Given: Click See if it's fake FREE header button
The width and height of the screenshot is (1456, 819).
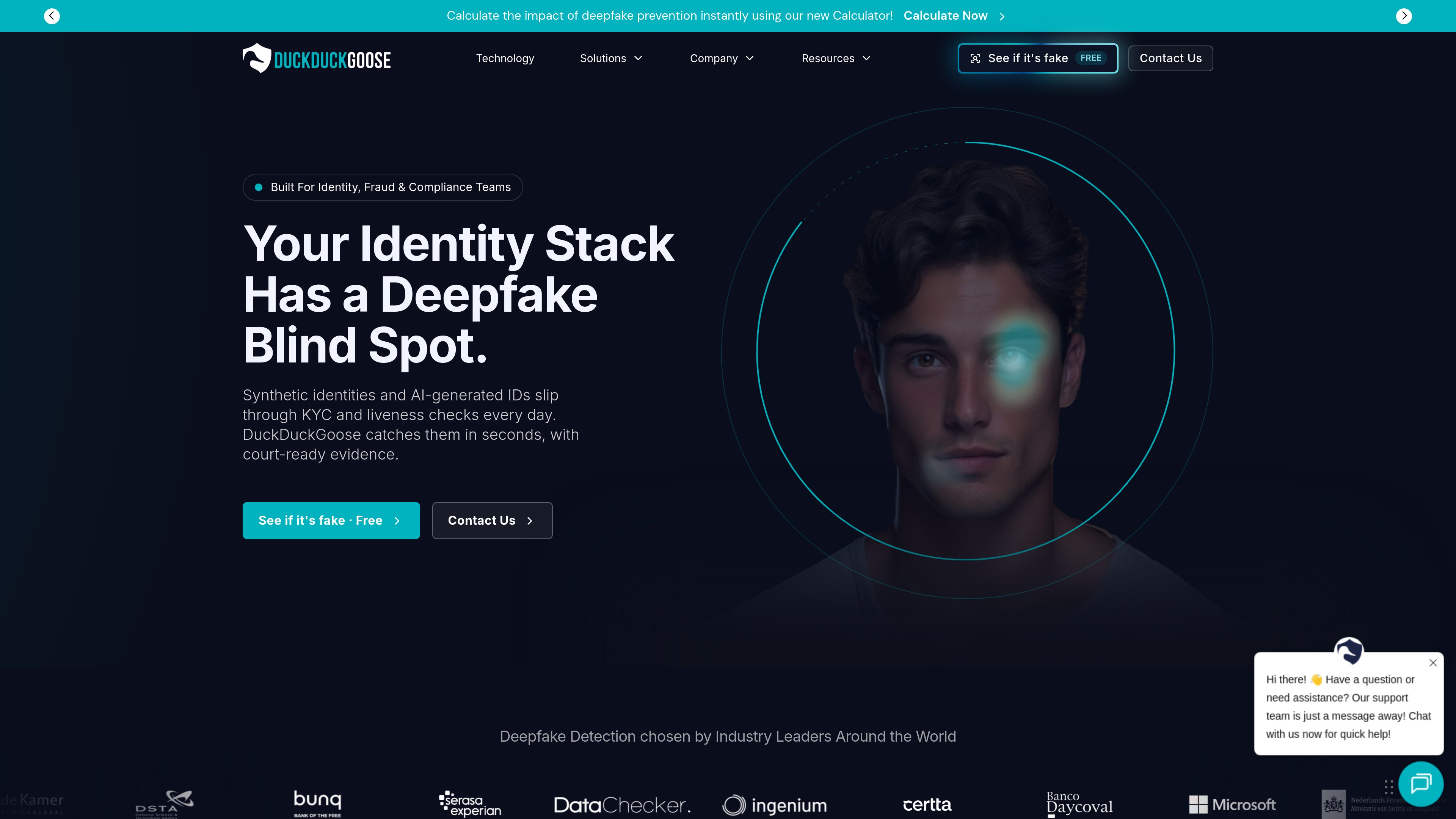Looking at the screenshot, I should [1038, 58].
